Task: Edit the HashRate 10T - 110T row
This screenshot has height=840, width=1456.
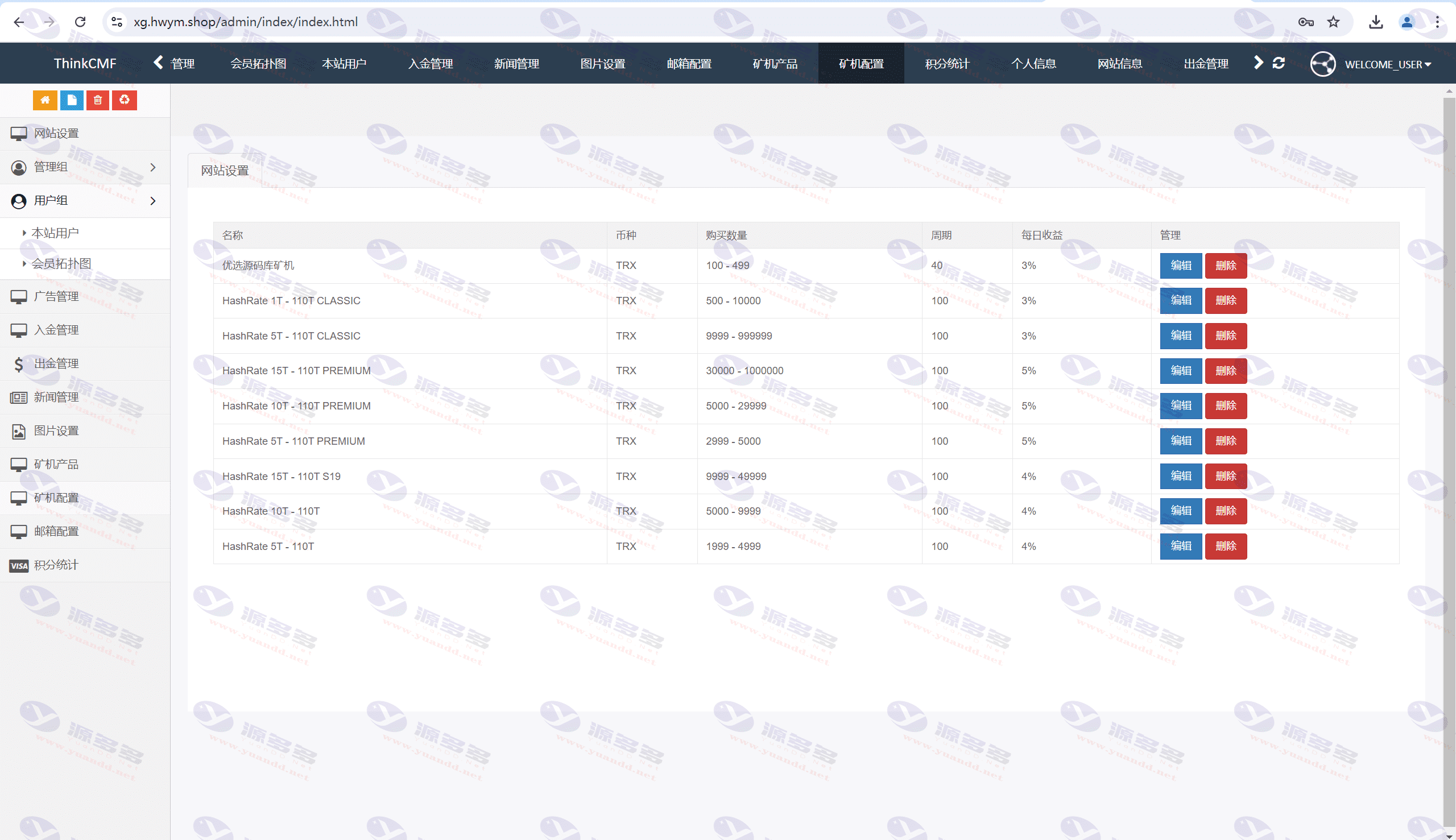Action: [x=1181, y=511]
